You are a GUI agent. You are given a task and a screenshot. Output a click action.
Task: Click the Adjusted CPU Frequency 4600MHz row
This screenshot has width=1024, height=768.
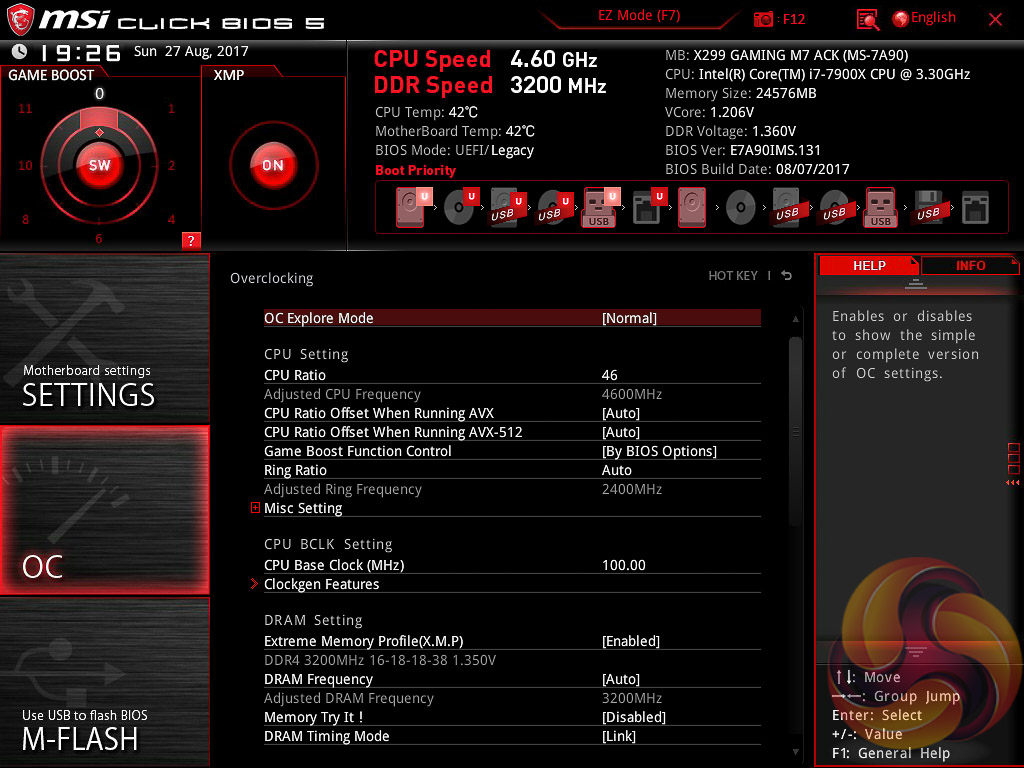[512, 394]
